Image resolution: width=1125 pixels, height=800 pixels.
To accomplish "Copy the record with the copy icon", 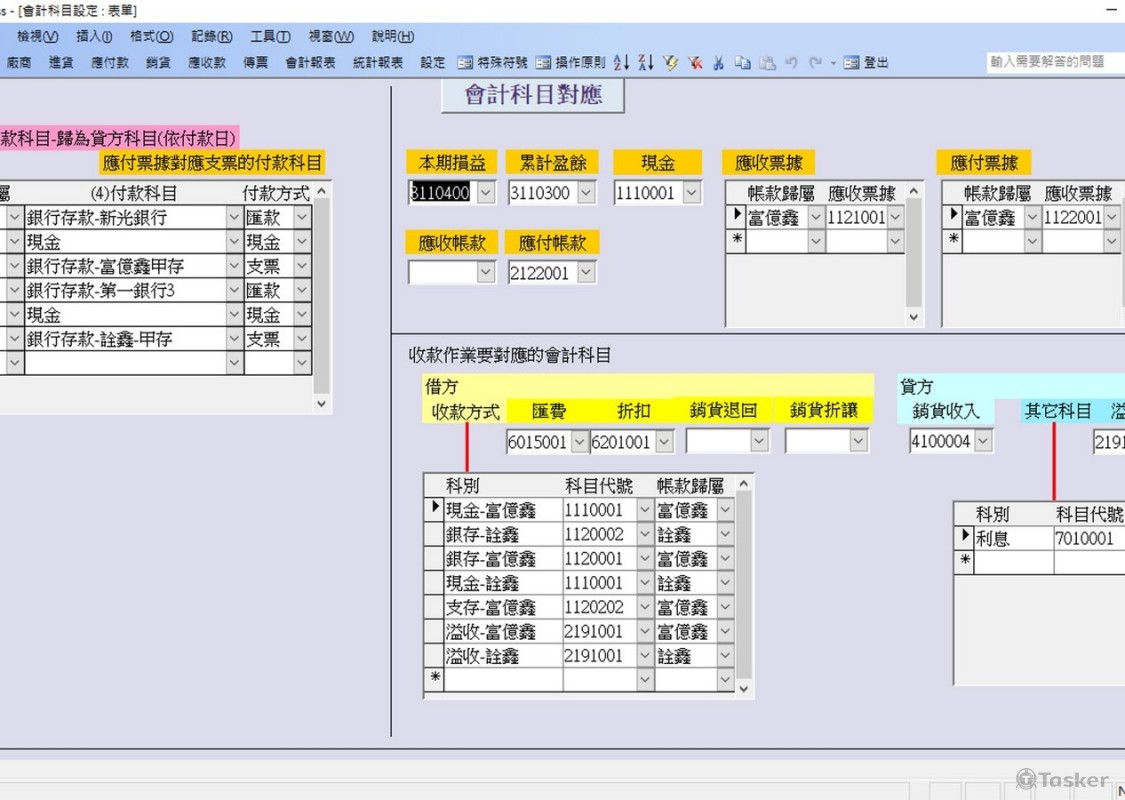I will [743, 62].
